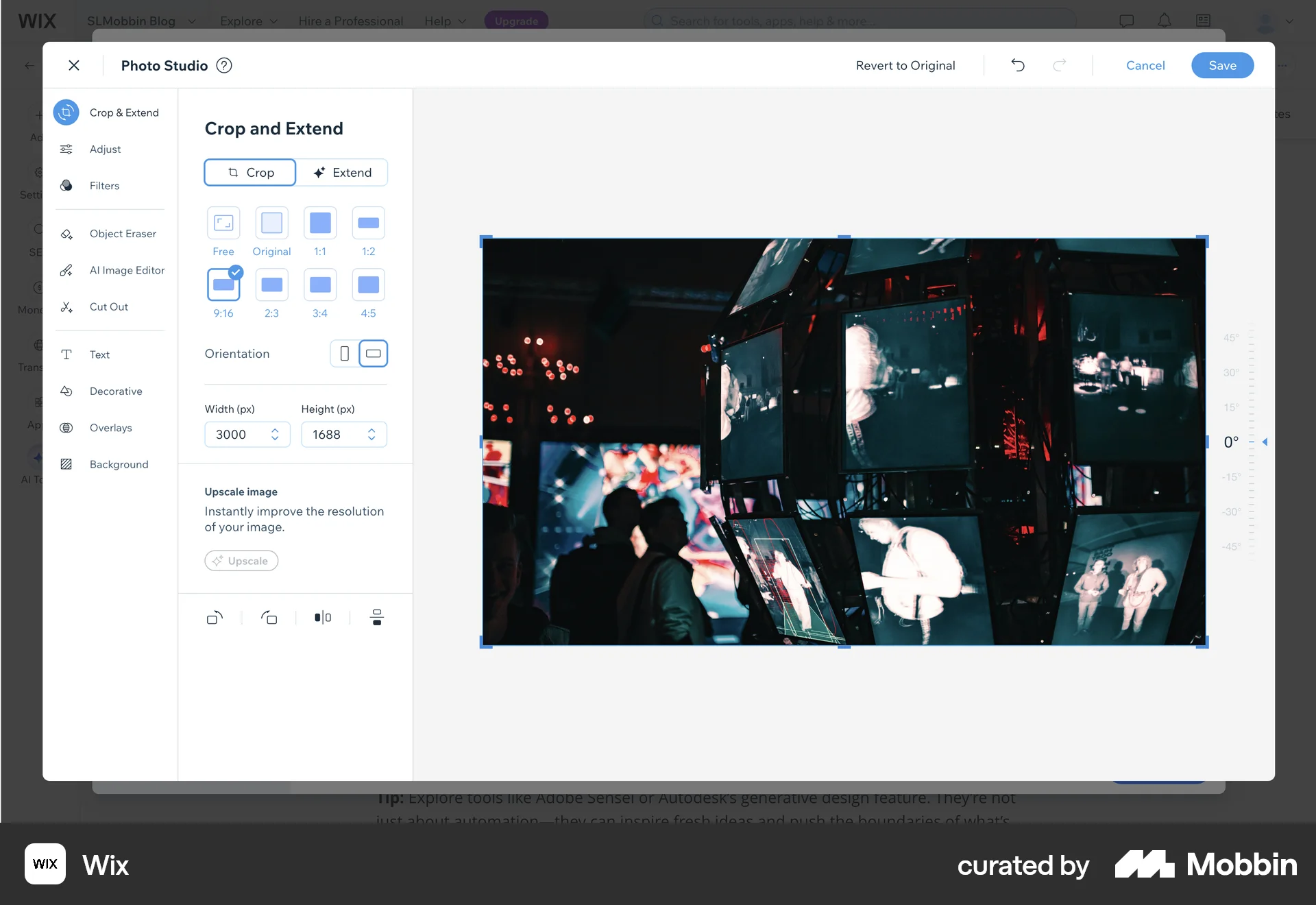Open the Overlays panel
1316x905 pixels.
(x=110, y=428)
